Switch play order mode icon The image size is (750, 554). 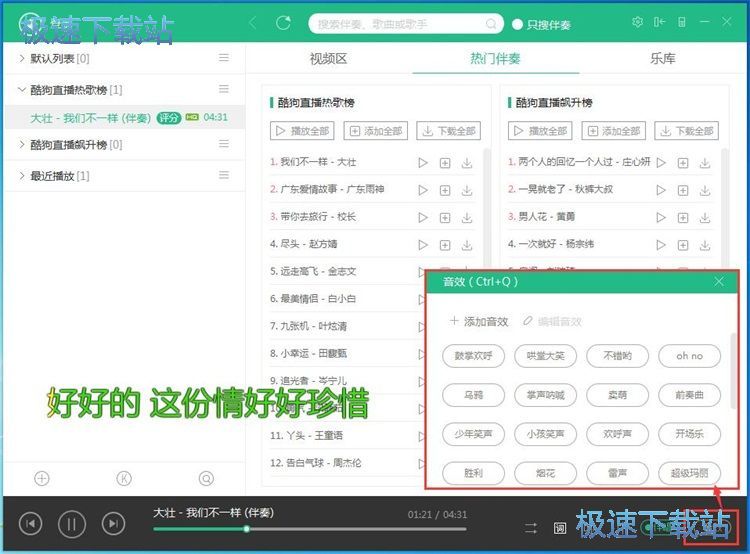pos(531,527)
